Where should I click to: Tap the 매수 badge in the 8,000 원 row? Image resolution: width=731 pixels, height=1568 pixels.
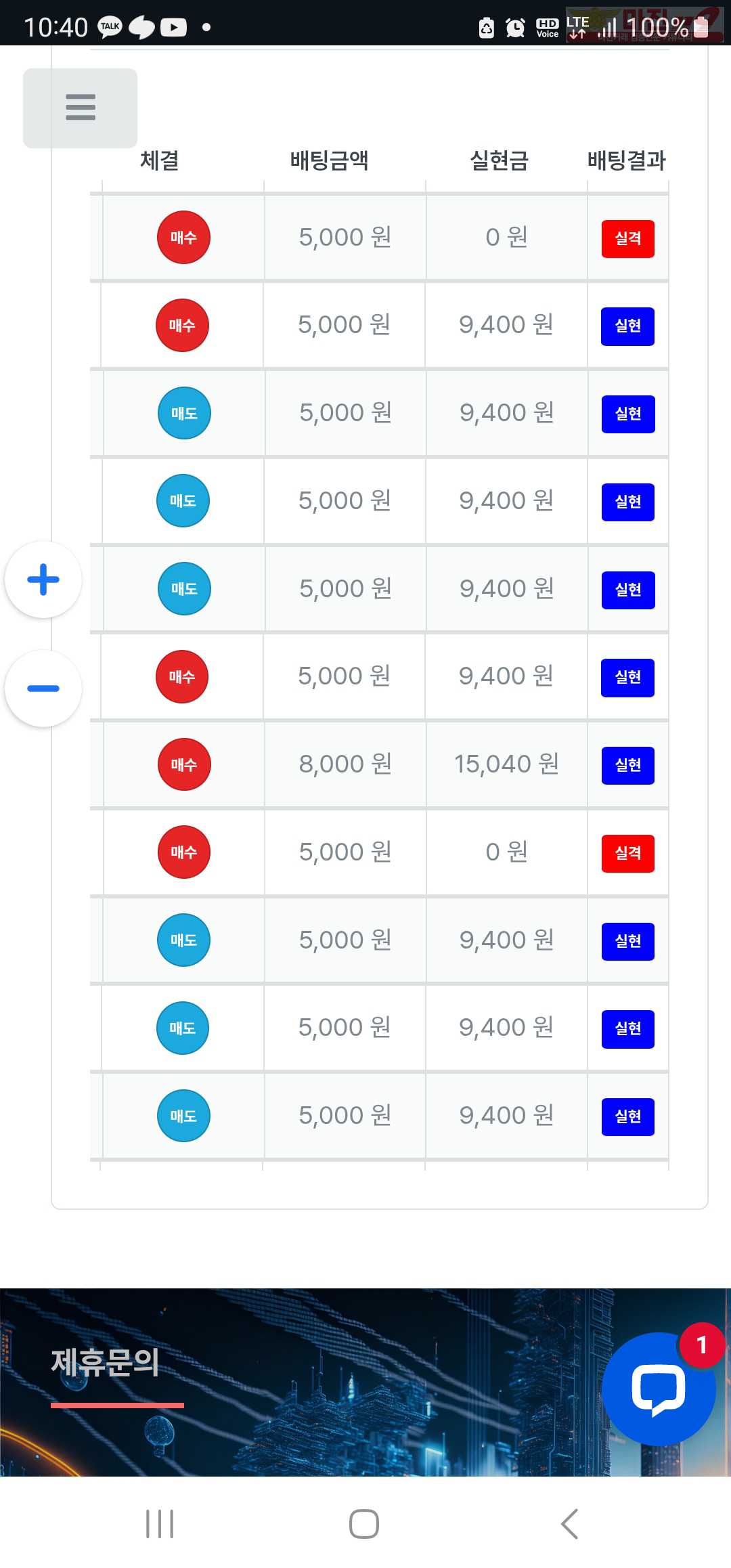coord(183,764)
